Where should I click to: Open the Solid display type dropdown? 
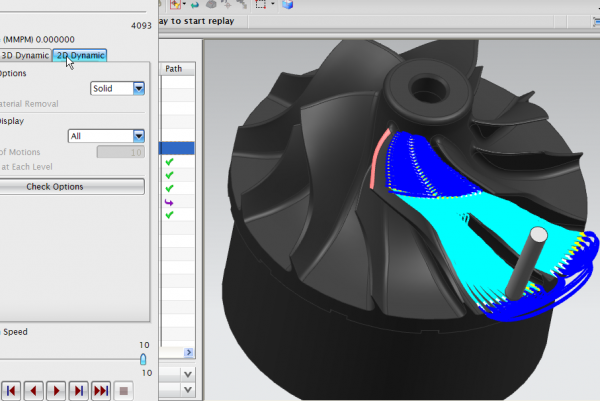117,88
